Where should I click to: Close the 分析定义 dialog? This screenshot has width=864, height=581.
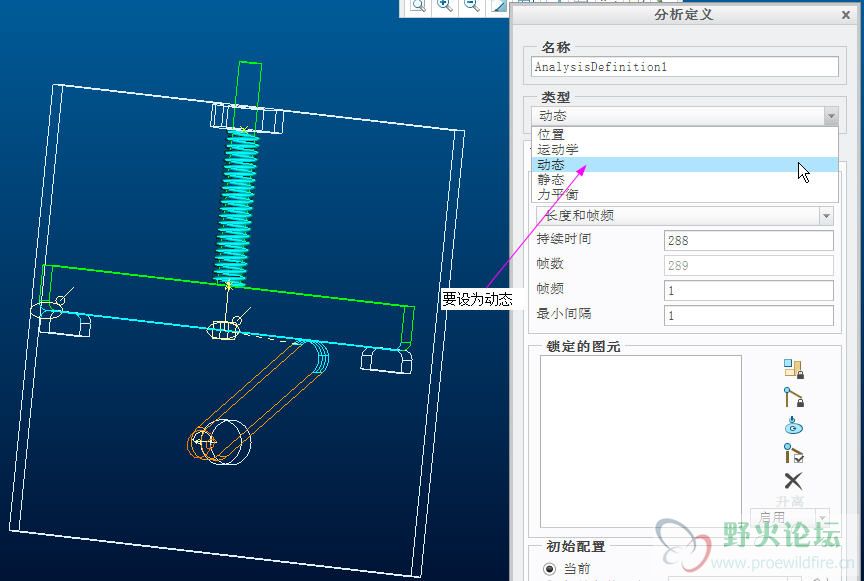(846, 15)
